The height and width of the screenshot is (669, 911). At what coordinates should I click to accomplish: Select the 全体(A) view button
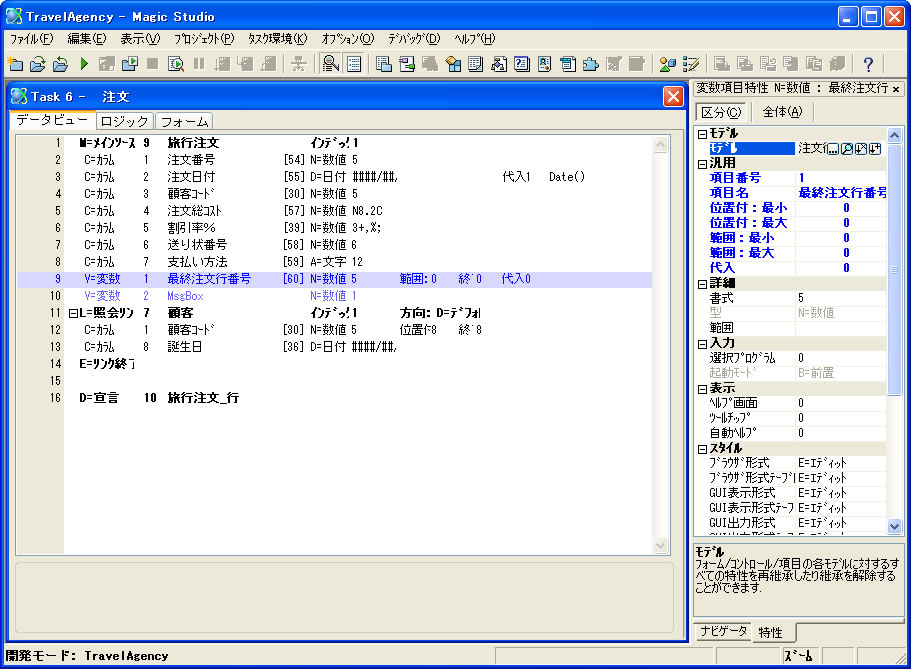tap(782, 112)
